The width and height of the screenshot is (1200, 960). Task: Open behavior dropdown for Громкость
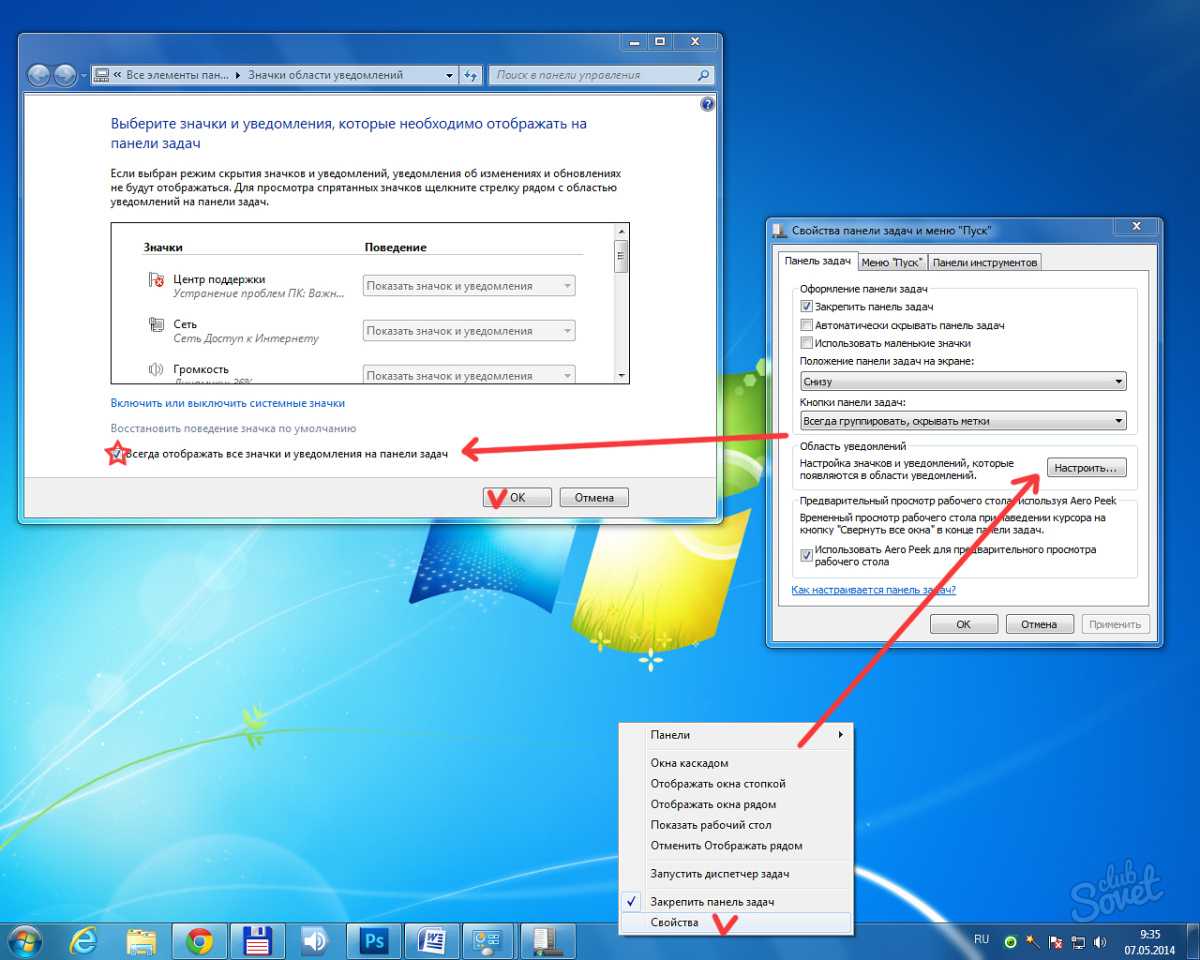[x=469, y=376]
